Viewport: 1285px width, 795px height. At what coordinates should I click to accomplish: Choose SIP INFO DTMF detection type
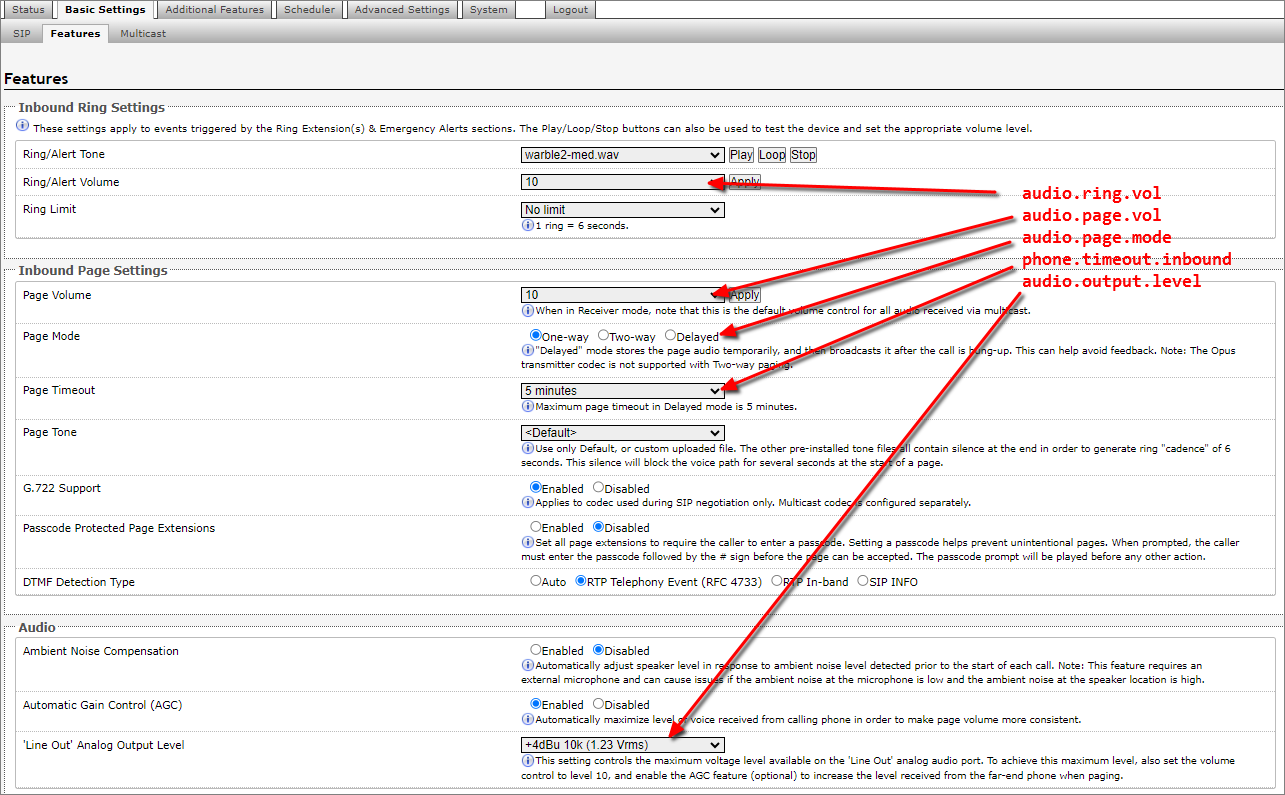point(863,581)
